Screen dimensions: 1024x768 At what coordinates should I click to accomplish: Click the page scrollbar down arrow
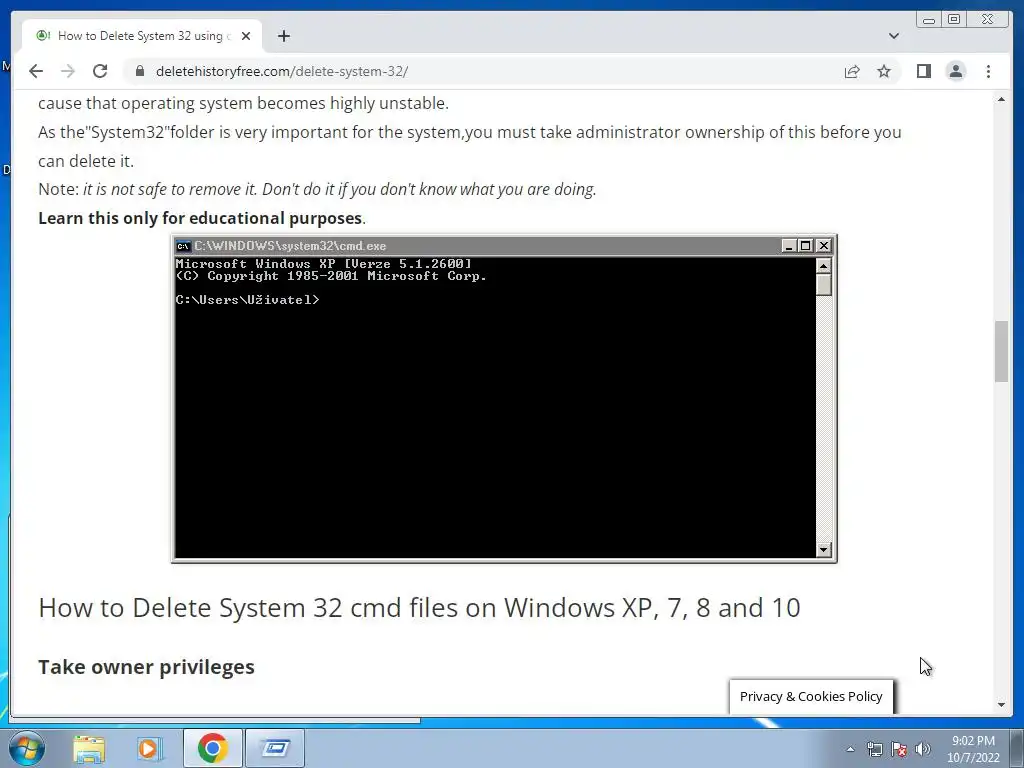(1001, 705)
